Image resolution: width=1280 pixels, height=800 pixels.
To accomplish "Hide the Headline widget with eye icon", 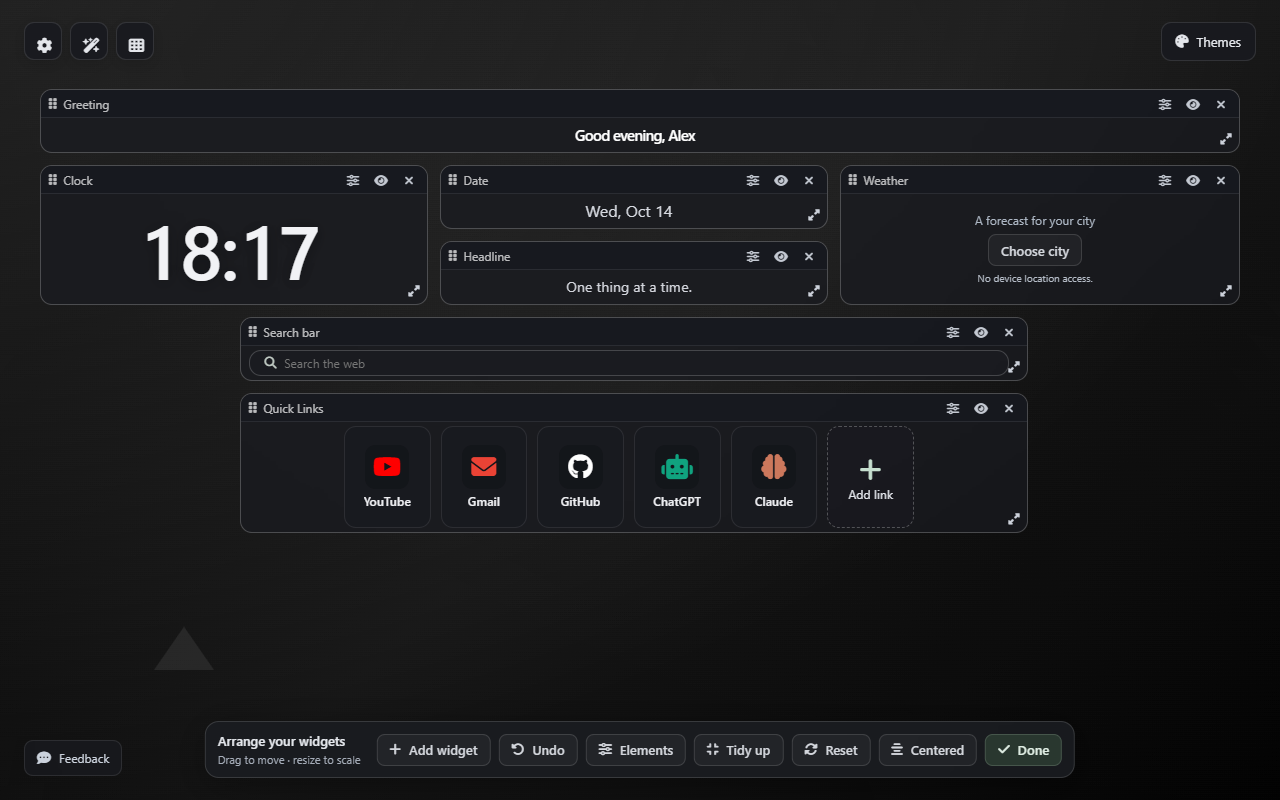I will point(781,256).
